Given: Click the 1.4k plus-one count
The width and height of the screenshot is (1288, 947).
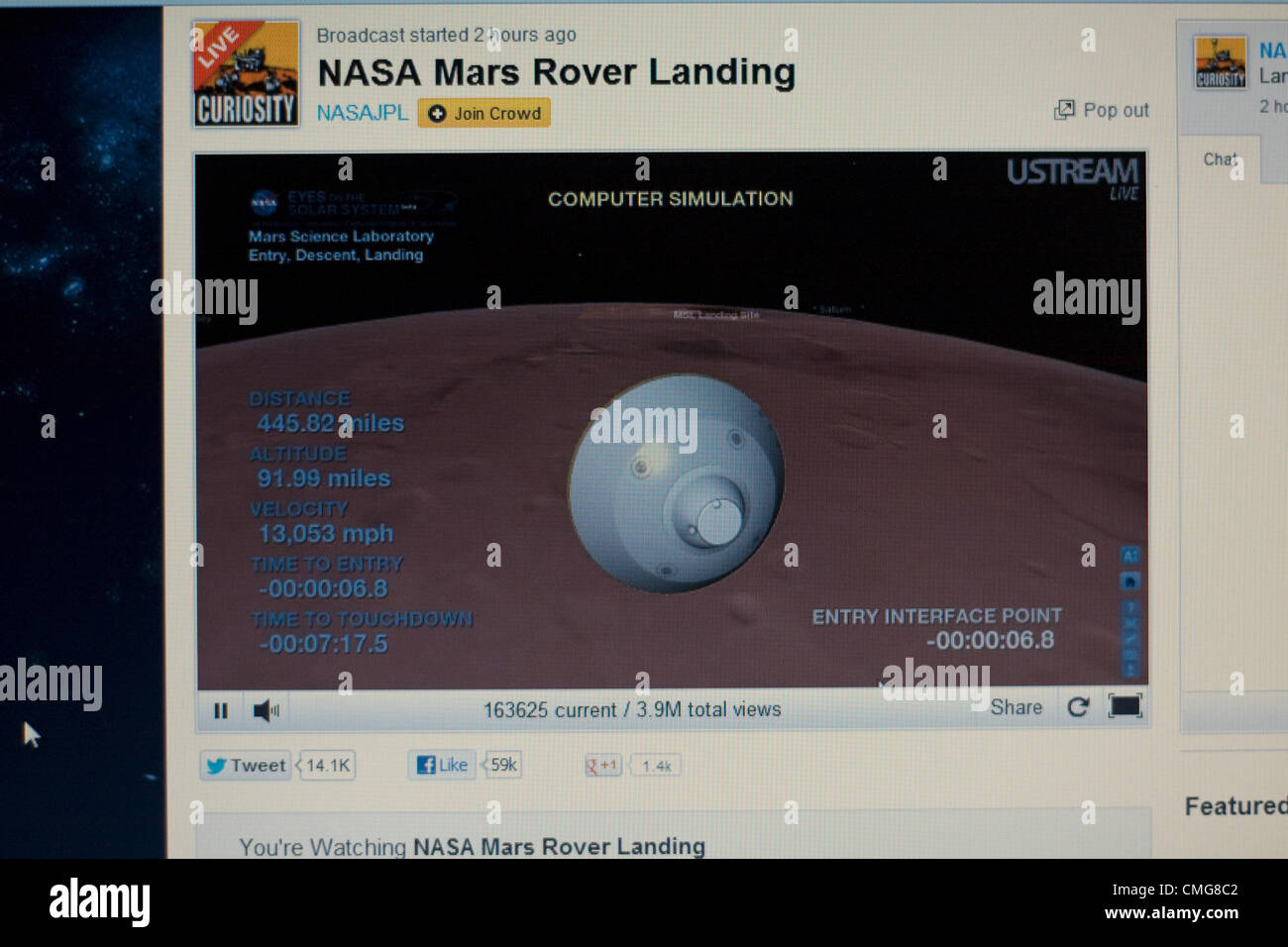Looking at the screenshot, I should [x=656, y=766].
